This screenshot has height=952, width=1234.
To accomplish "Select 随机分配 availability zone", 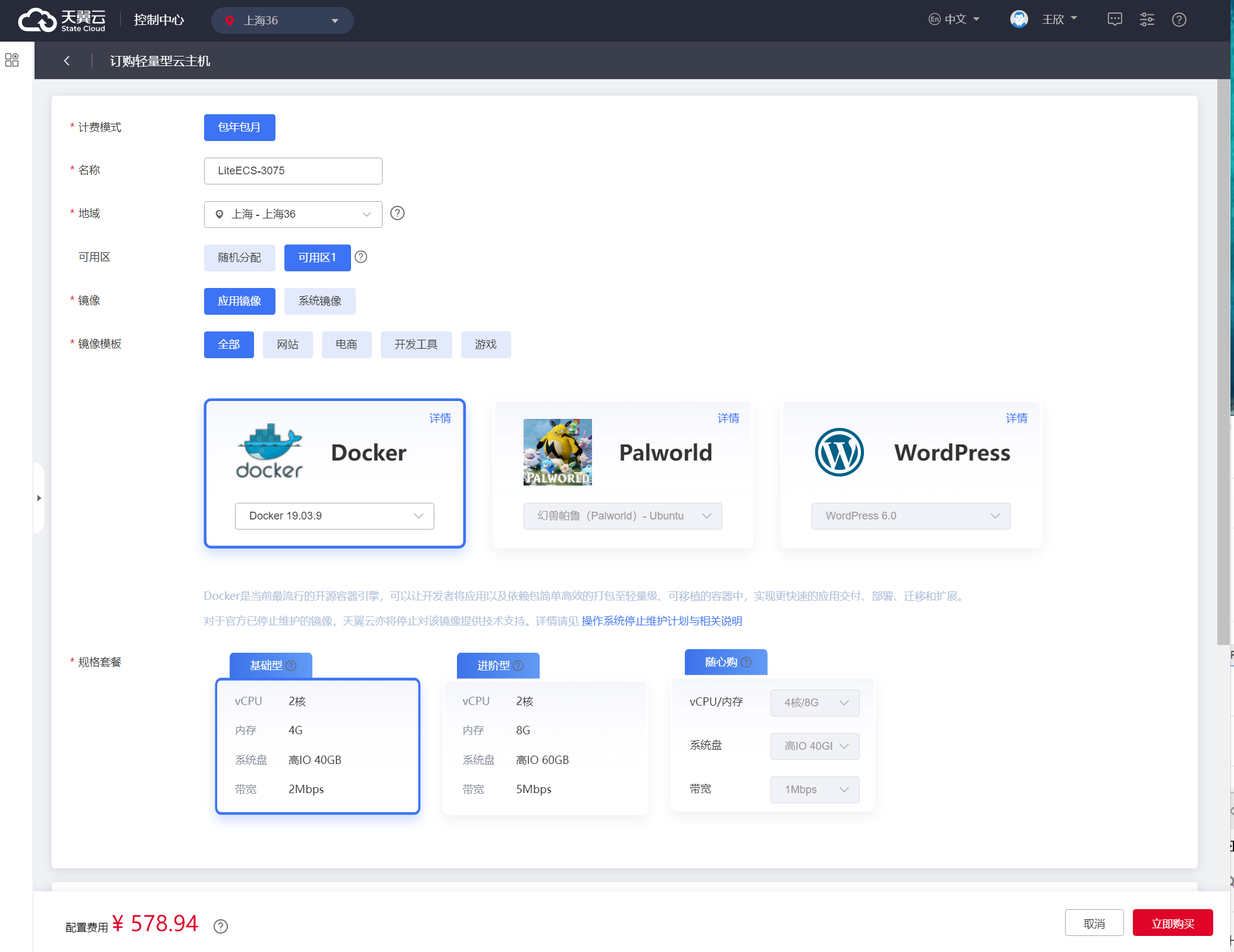I will (x=240, y=258).
